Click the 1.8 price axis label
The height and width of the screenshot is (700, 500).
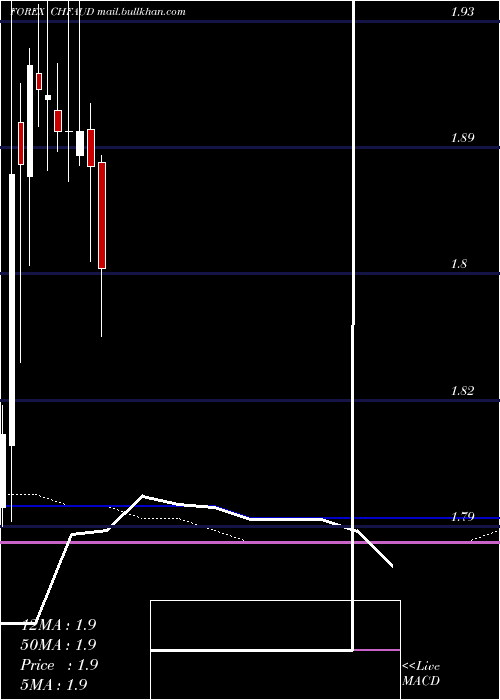coord(459,264)
